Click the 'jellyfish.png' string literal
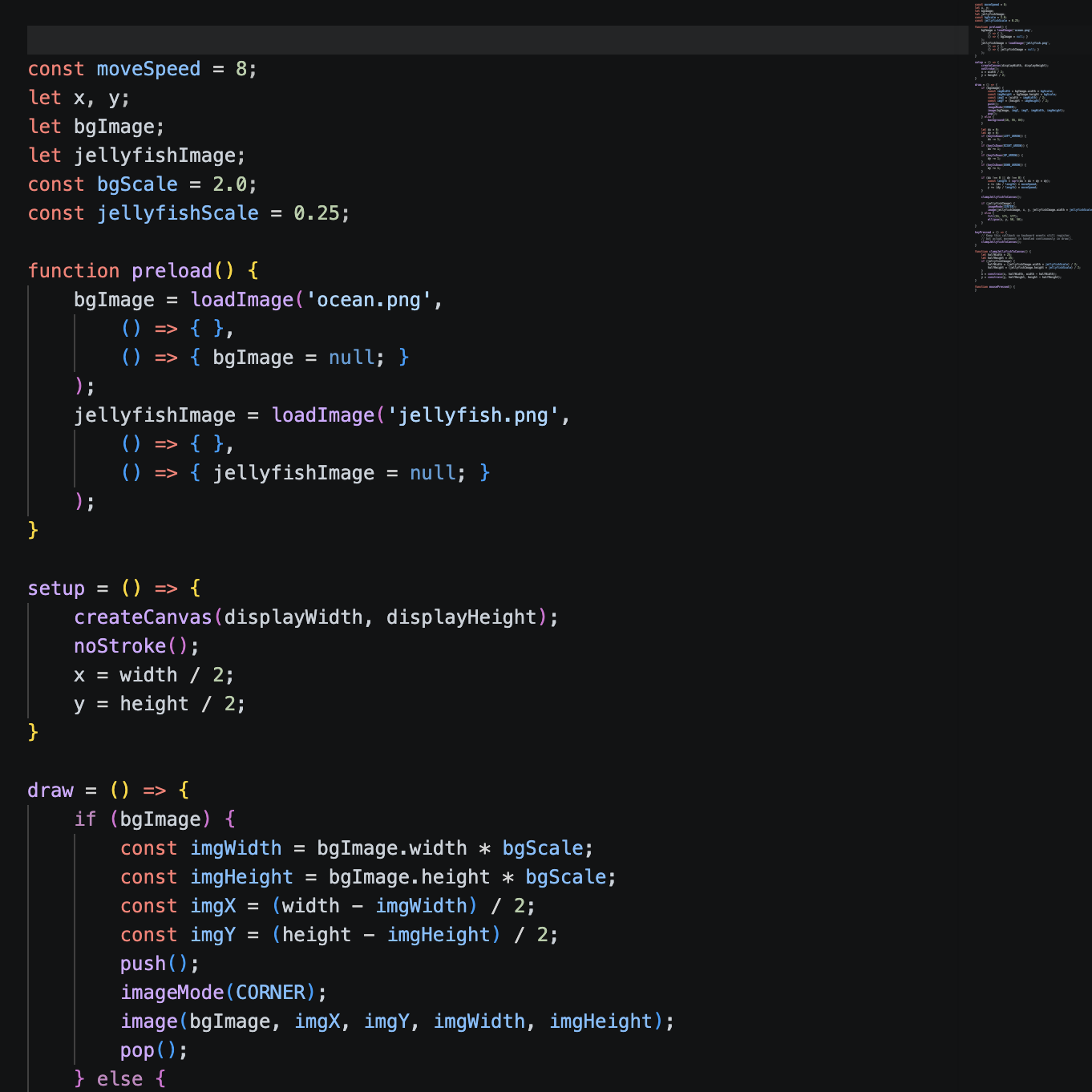 coord(473,415)
